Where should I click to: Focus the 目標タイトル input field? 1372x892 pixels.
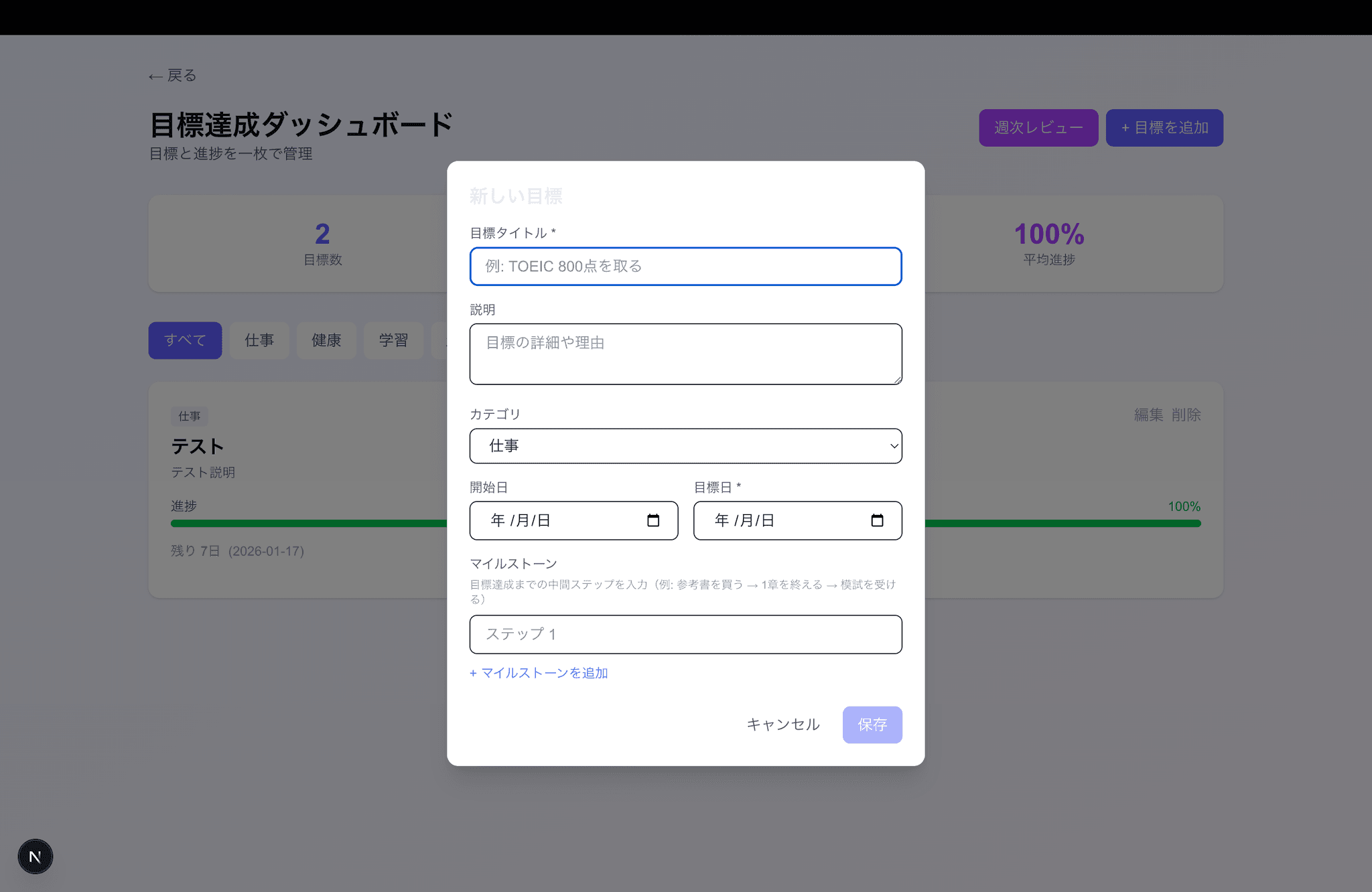(x=685, y=267)
